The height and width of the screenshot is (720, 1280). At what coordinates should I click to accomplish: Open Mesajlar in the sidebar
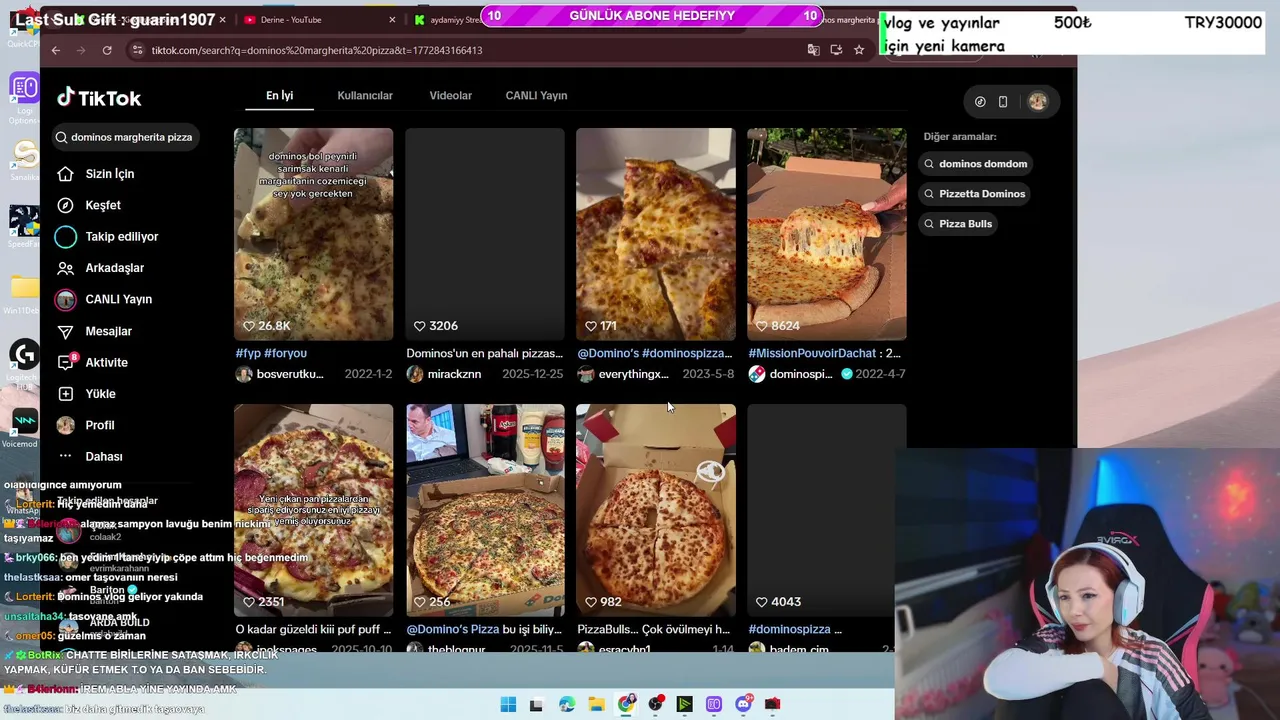coord(95,331)
